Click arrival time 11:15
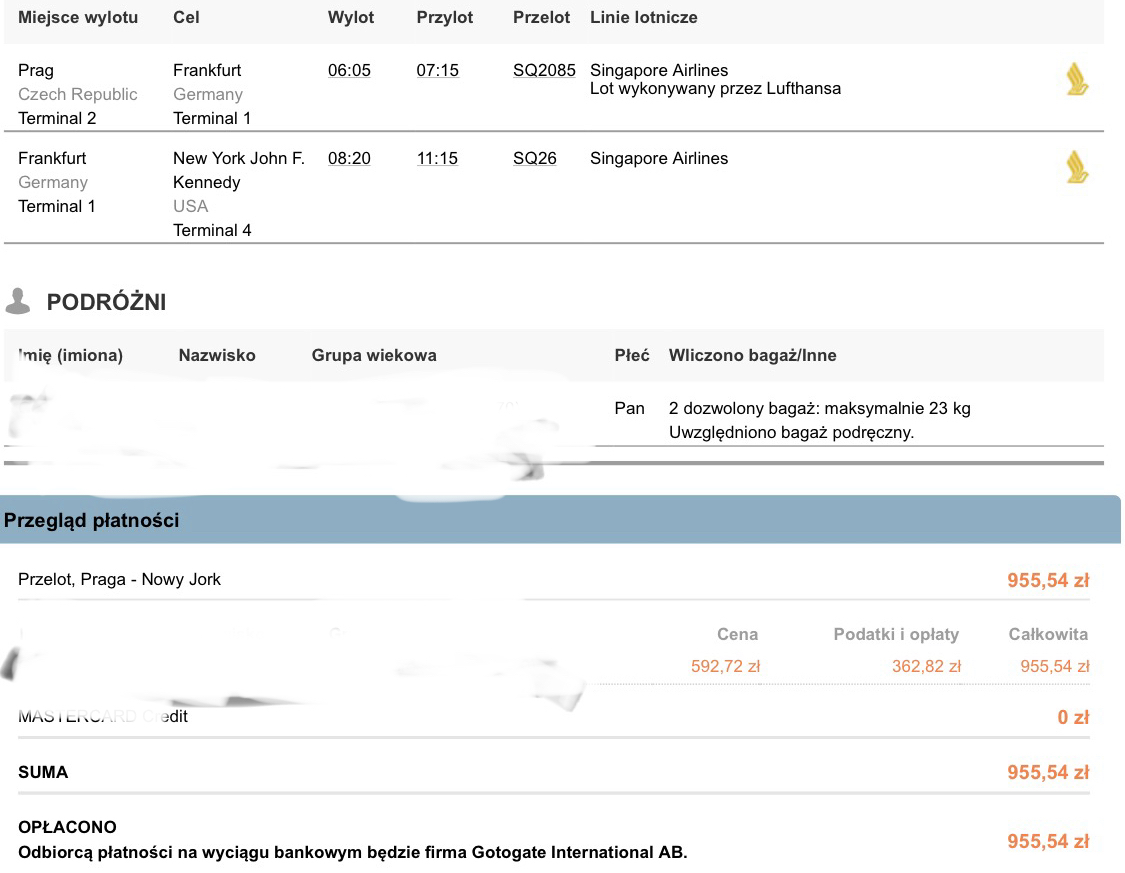This screenshot has height=873, width=1125. click(437, 159)
